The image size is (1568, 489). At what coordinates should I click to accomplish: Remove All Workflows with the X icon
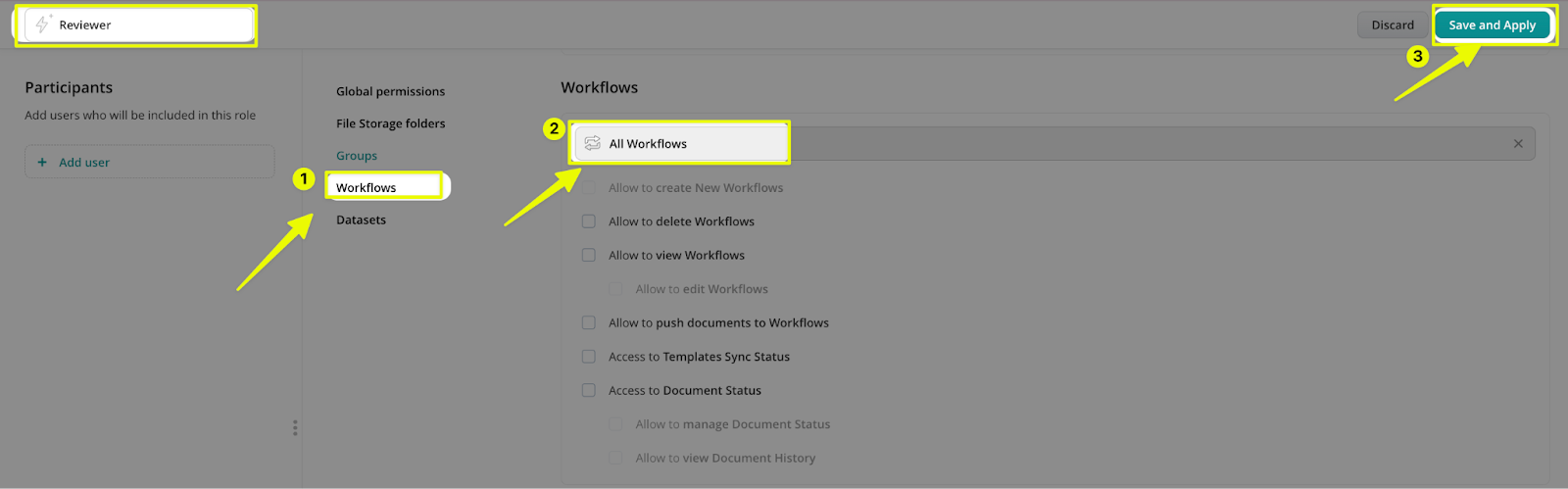point(1518,144)
